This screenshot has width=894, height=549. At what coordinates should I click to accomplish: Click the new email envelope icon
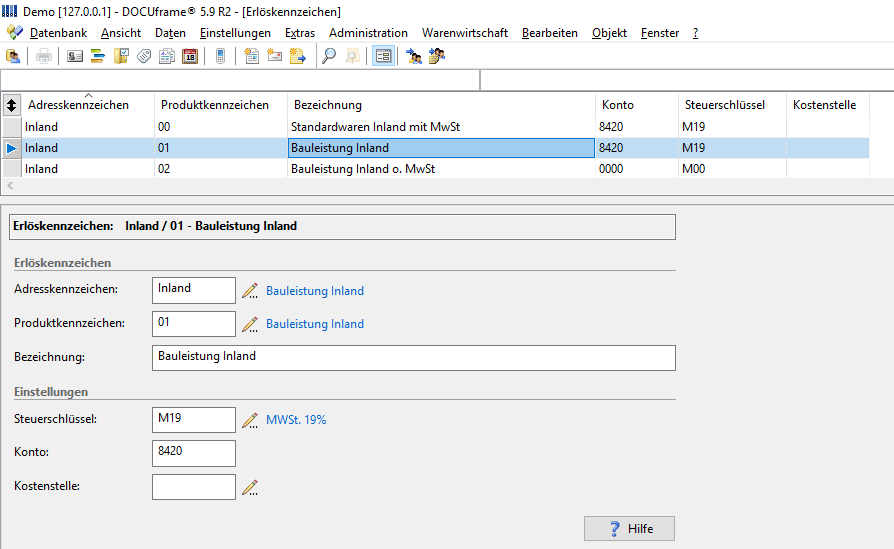pyautogui.click(x=275, y=56)
